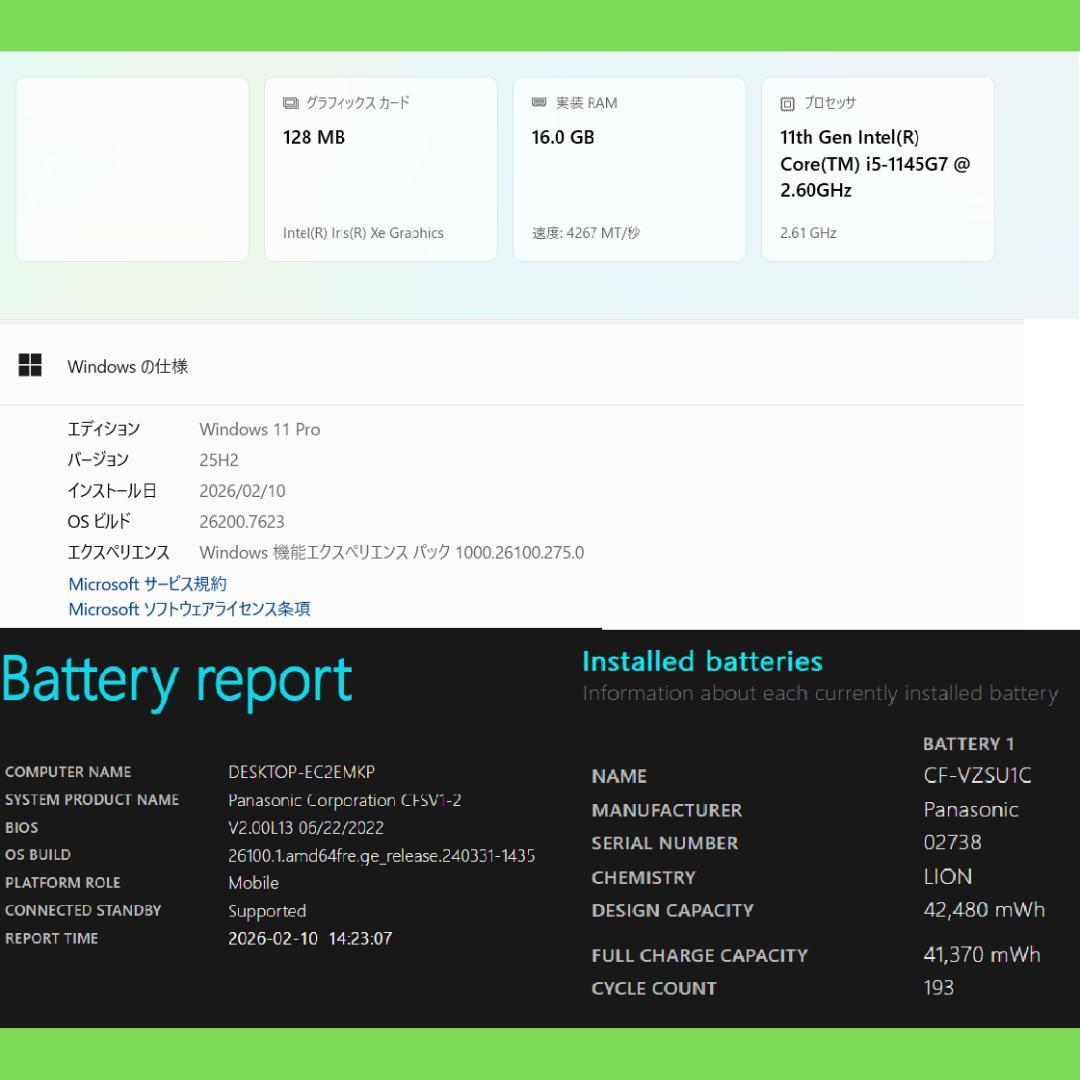The height and width of the screenshot is (1080, 1080).
Task: Click Panasonic Corporation CFSV1-2 value
Action: 344,800
